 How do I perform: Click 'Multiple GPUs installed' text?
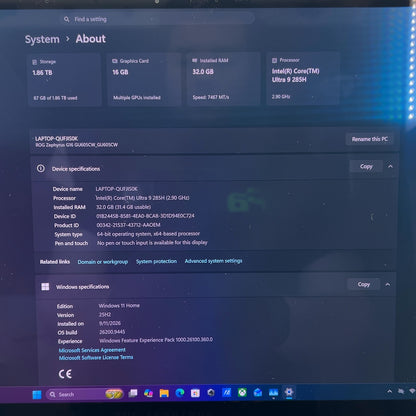tap(137, 98)
